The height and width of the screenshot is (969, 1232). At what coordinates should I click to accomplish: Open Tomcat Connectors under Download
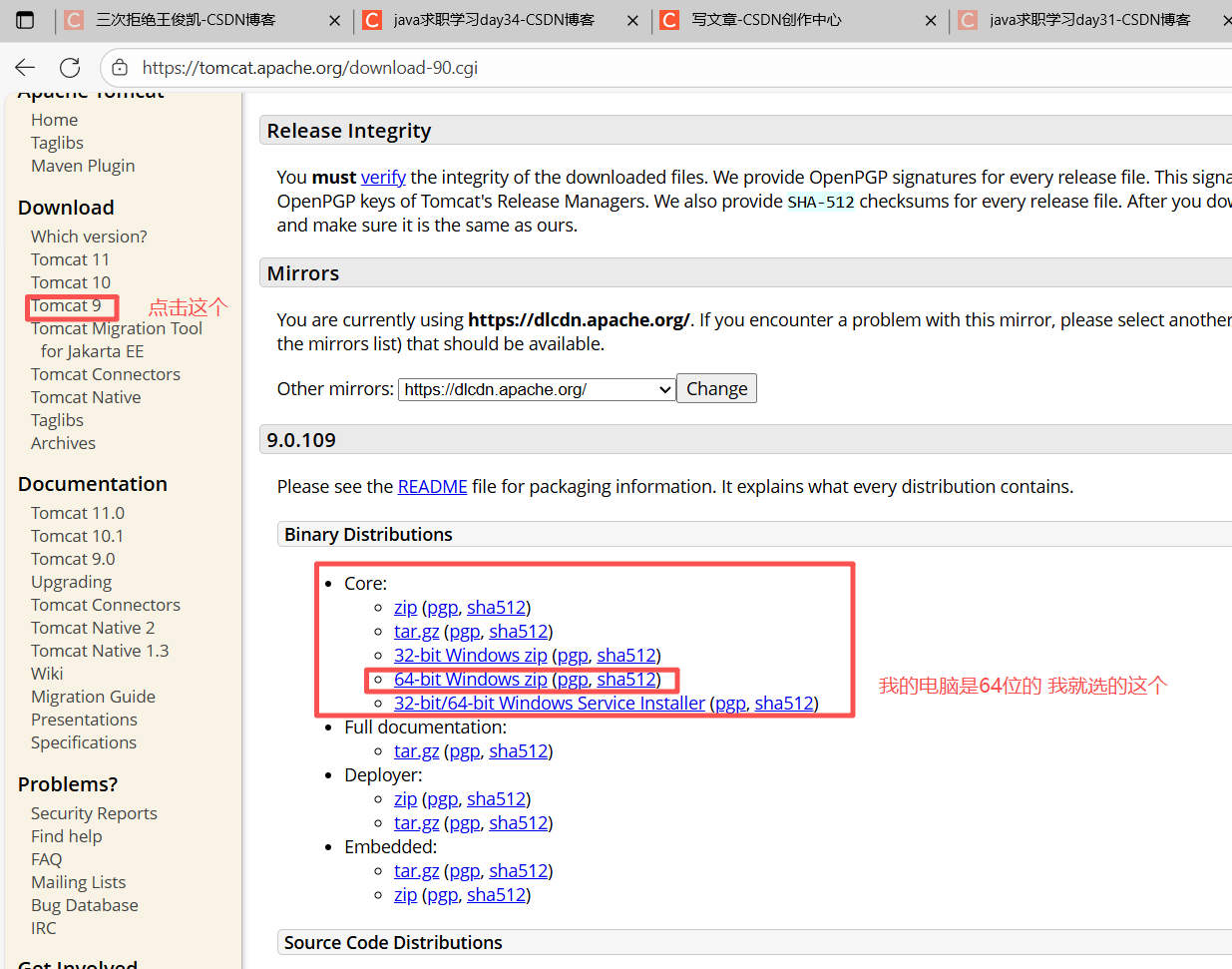[106, 374]
